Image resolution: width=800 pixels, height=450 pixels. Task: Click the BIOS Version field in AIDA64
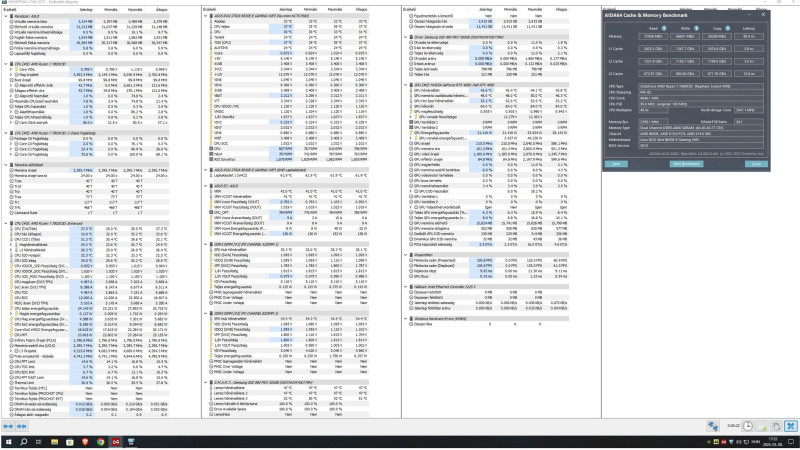pos(701,145)
